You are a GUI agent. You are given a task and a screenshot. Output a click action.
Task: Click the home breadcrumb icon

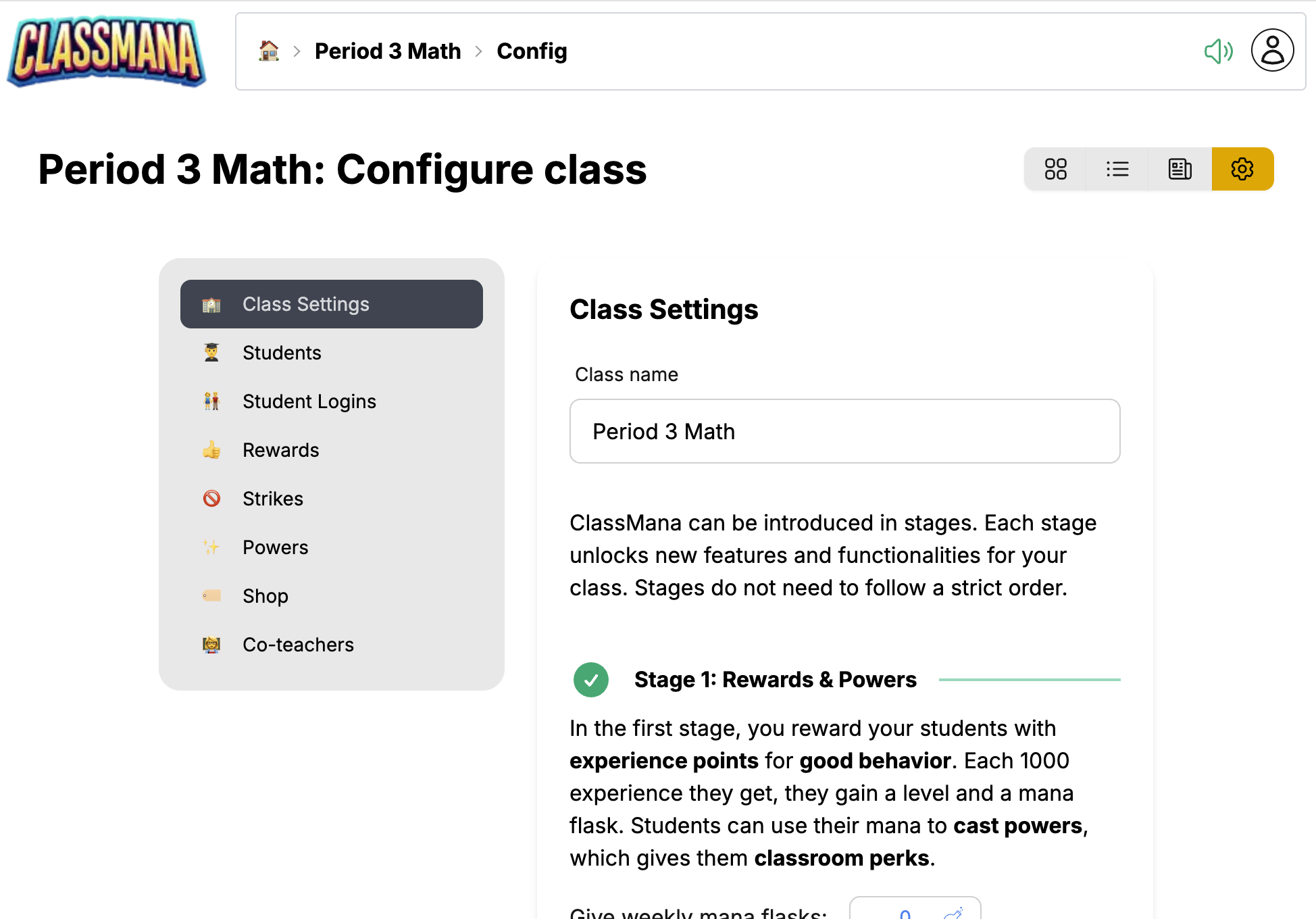(269, 51)
